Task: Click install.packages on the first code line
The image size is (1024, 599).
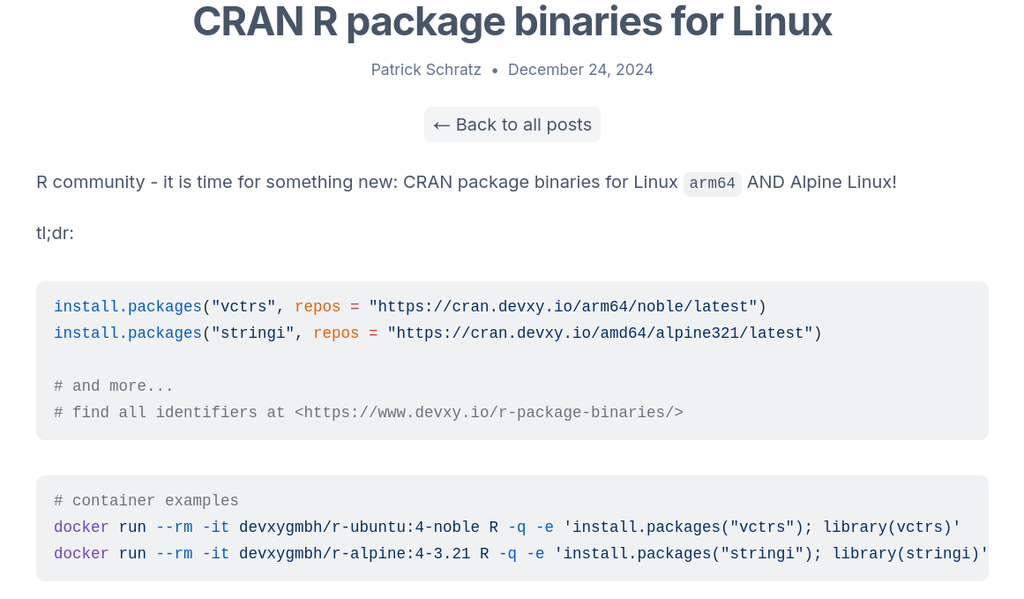Action: tap(127, 306)
